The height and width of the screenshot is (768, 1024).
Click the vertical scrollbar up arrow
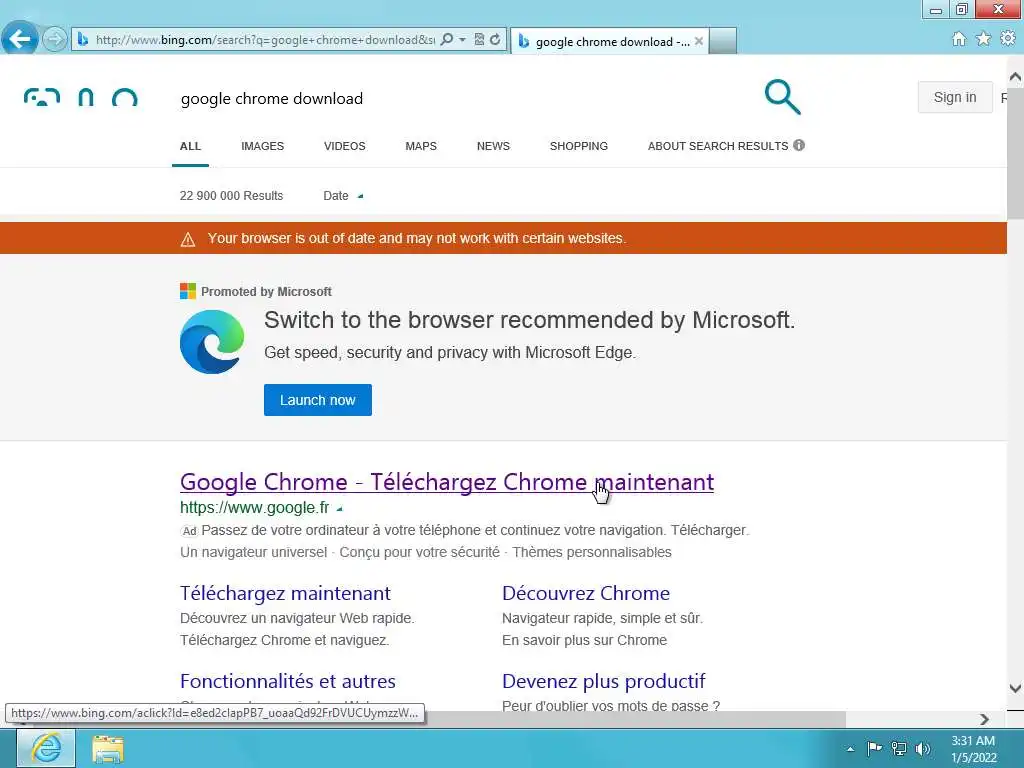click(x=1015, y=76)
